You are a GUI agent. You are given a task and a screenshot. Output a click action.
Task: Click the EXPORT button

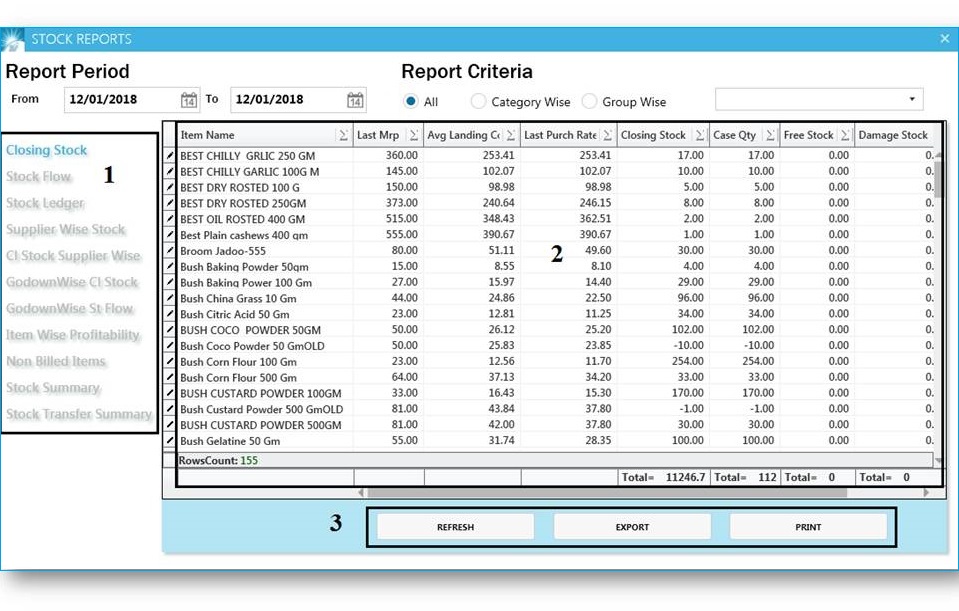point(631,527)
